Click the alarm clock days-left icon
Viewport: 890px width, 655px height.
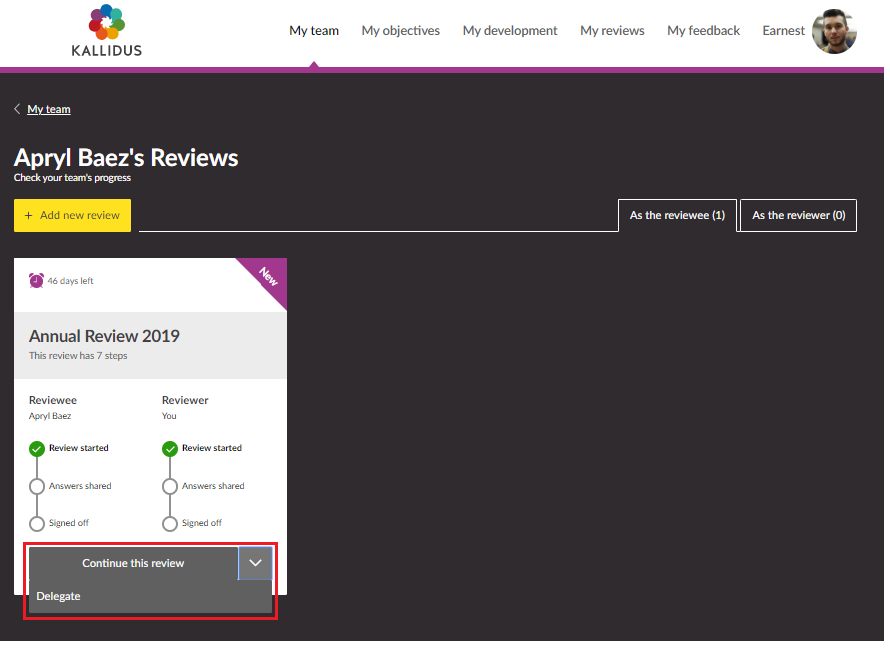37,281
